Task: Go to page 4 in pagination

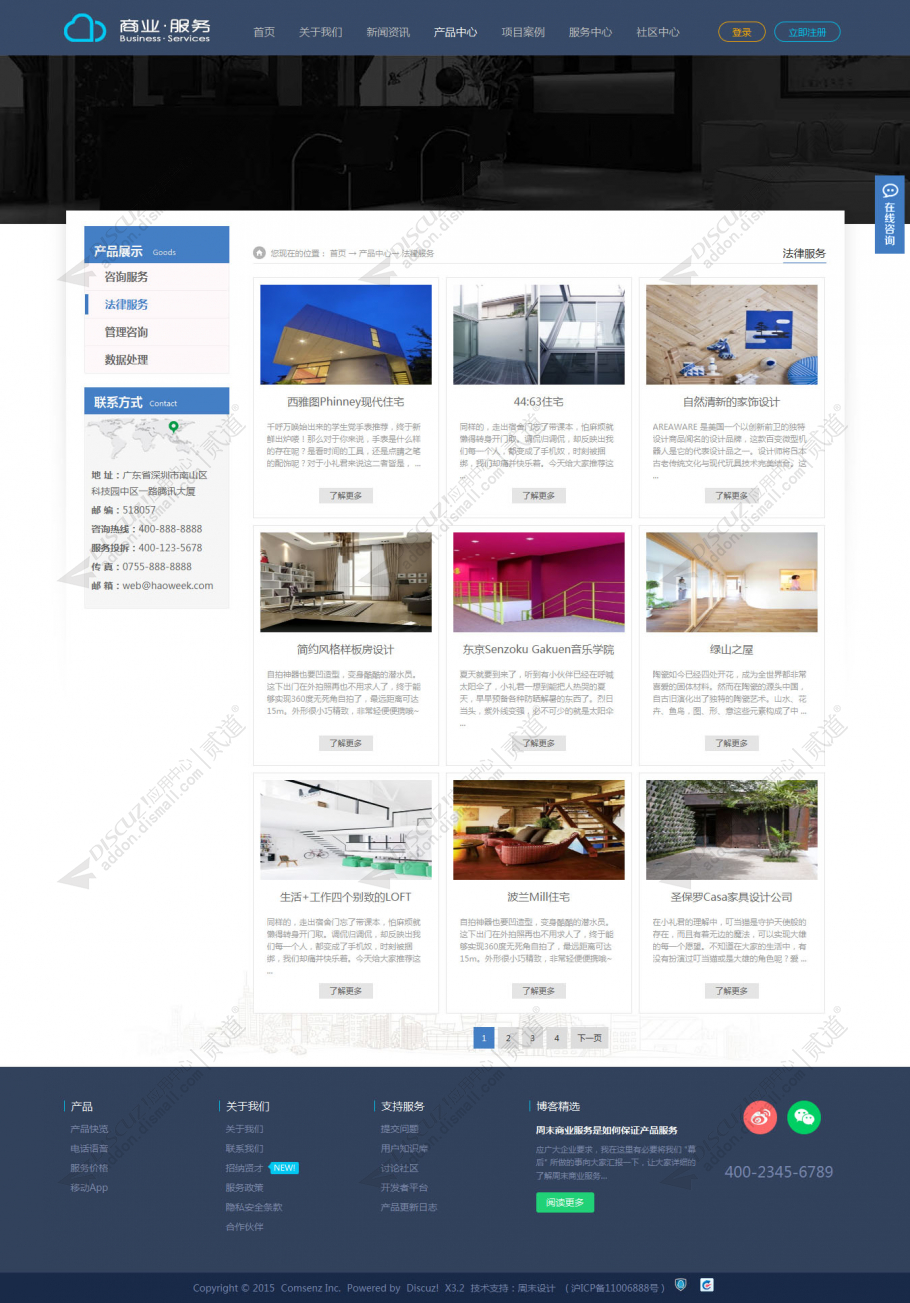Action: coord(556,1038)
